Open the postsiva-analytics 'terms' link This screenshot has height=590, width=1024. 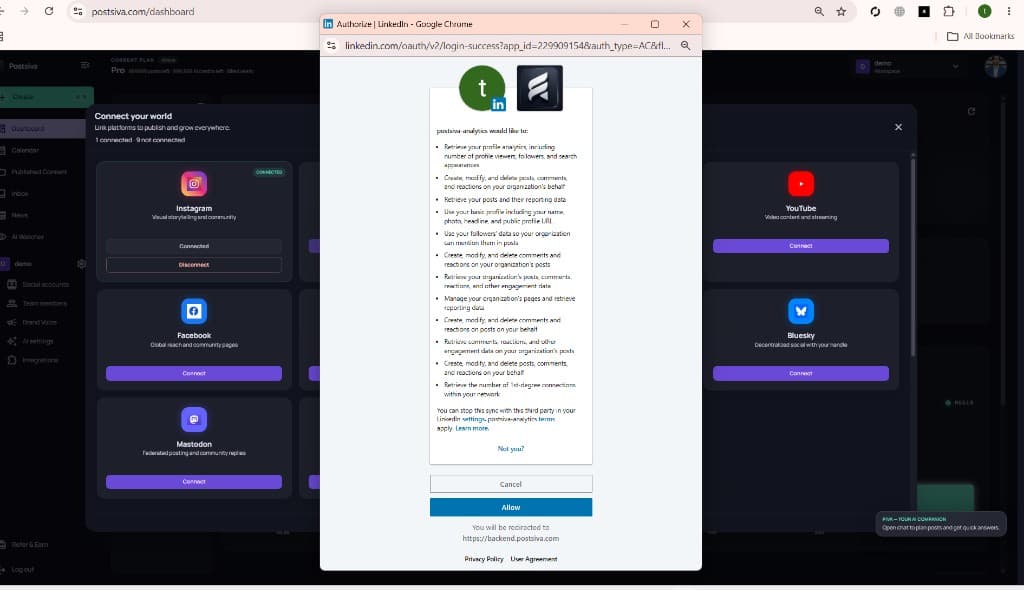coord(546,419)
